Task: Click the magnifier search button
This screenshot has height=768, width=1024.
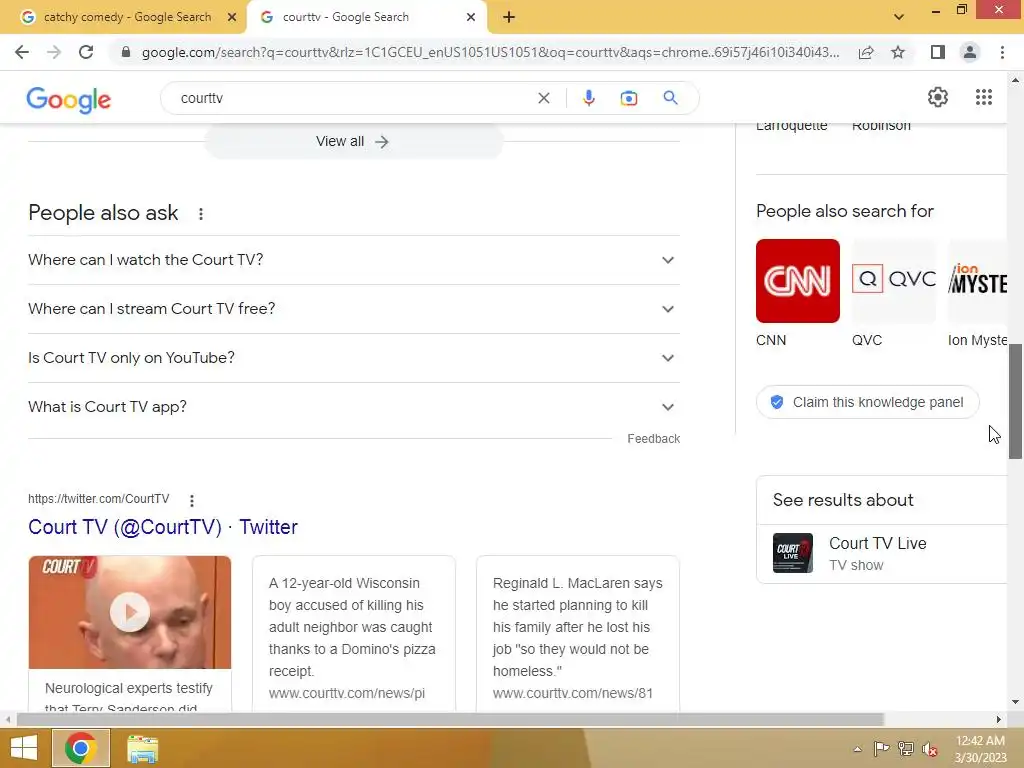Action: pos(670,98)
